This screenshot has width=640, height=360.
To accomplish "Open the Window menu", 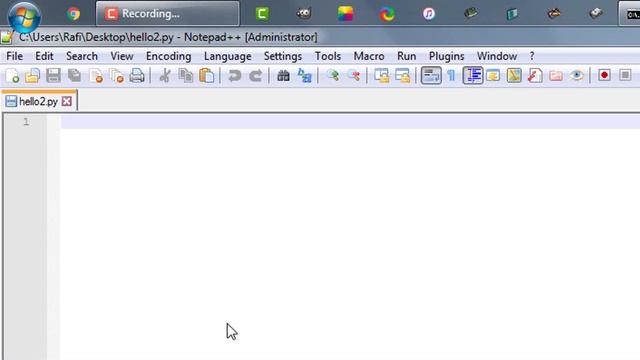I will 497,56.
